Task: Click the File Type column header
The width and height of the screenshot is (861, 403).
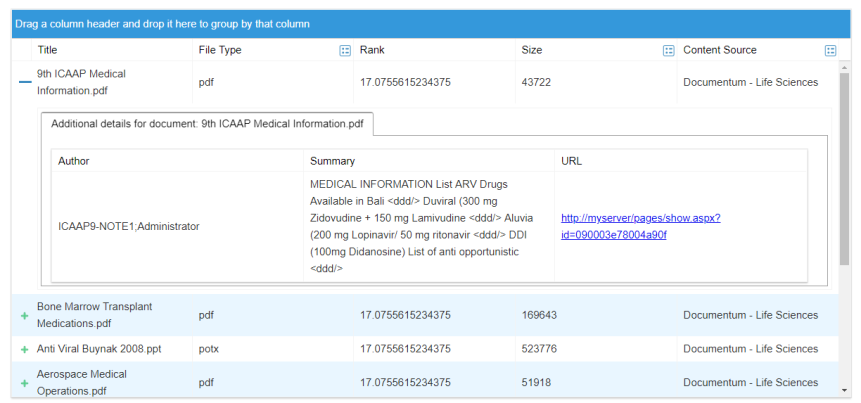Action: point(219,50)
